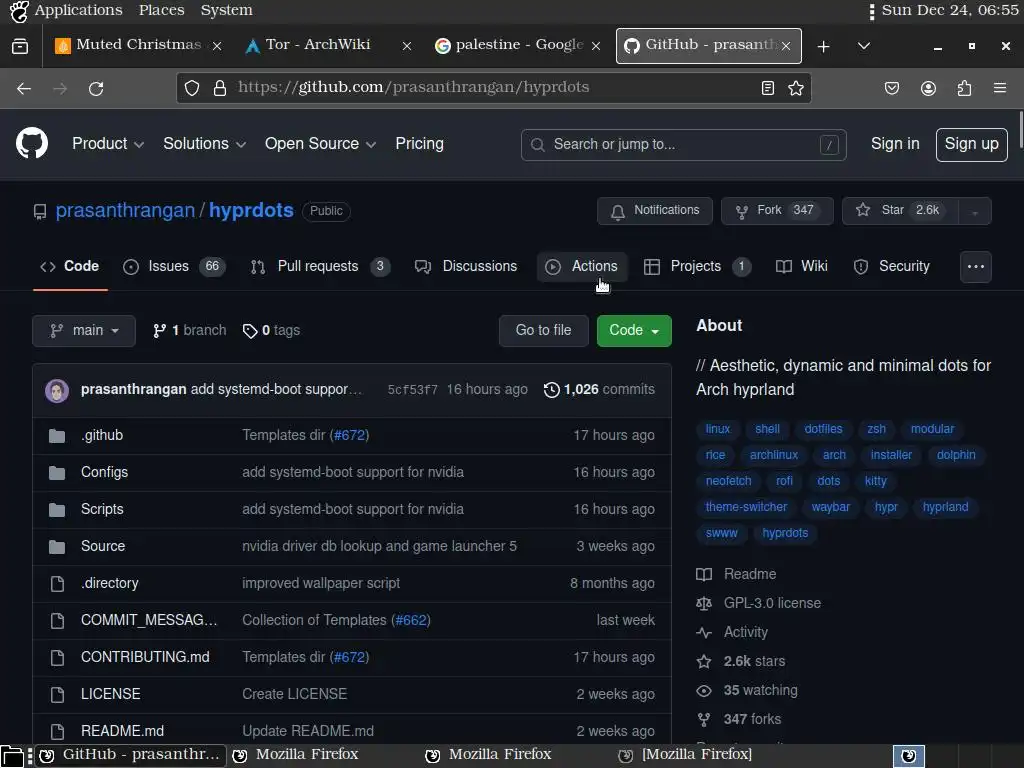1024x768 pixels.
Task: Expand the Open Source menu
Action: 320,144
